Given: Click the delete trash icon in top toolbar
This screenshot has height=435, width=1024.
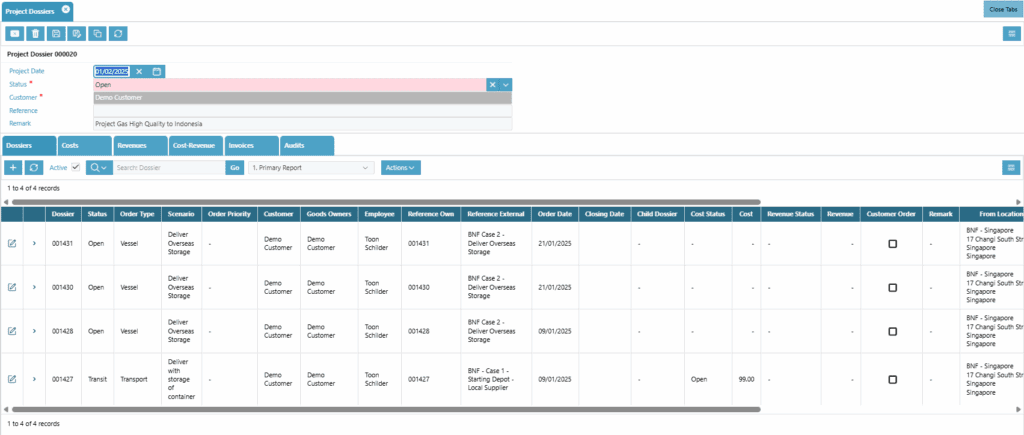Looking at the screenshot, I should pos(36,34).
